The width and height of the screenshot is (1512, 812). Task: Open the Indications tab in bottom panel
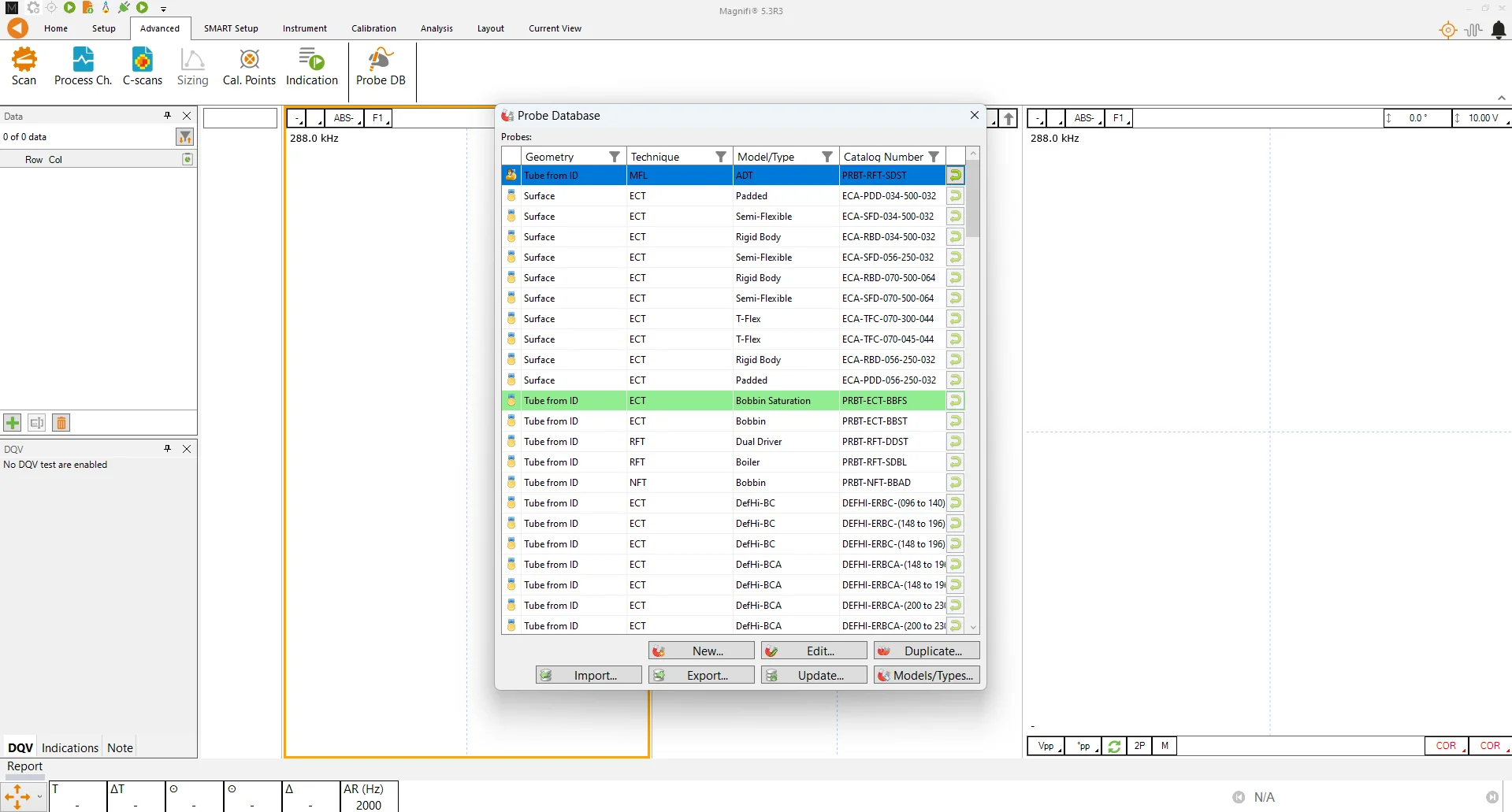click(70, 748)
